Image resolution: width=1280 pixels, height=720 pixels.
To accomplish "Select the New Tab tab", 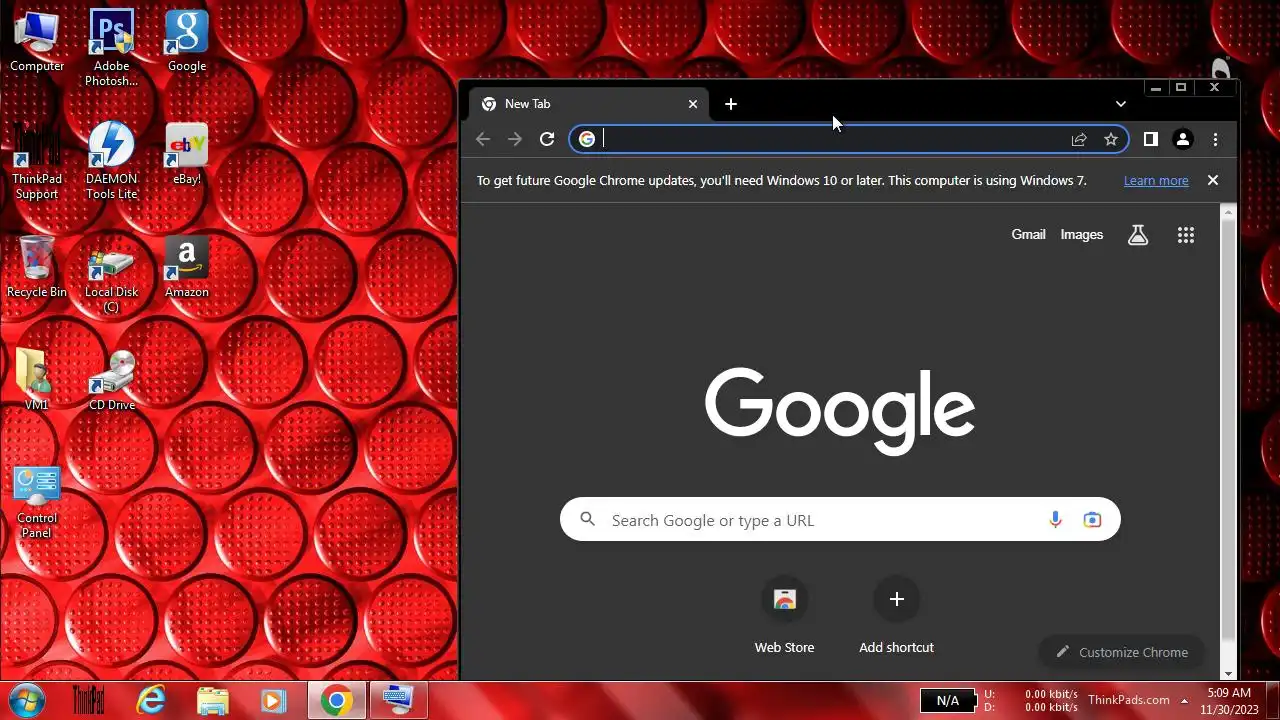I will point(590,104).
